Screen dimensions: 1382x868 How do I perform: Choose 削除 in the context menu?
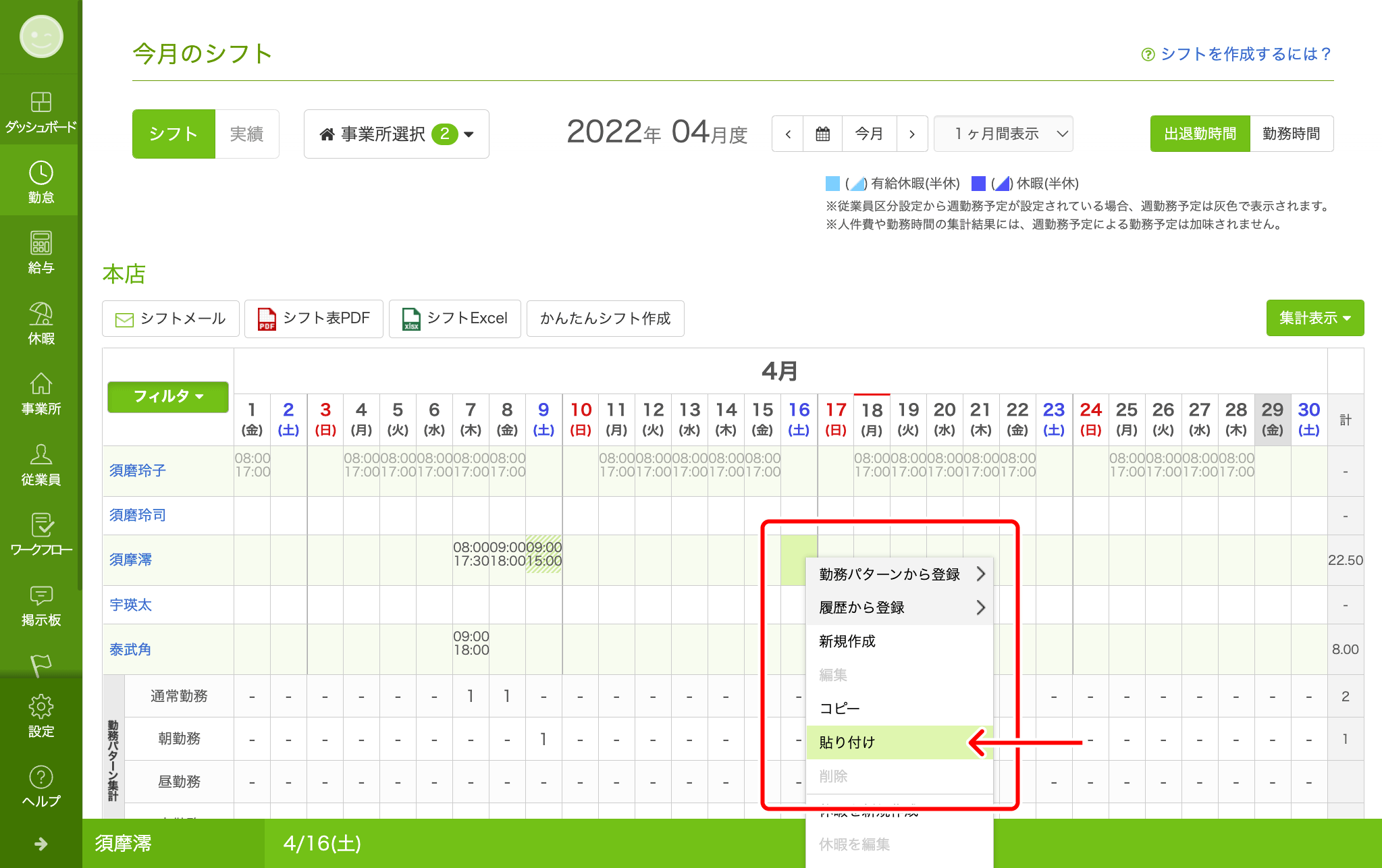(x=899, y=776)
